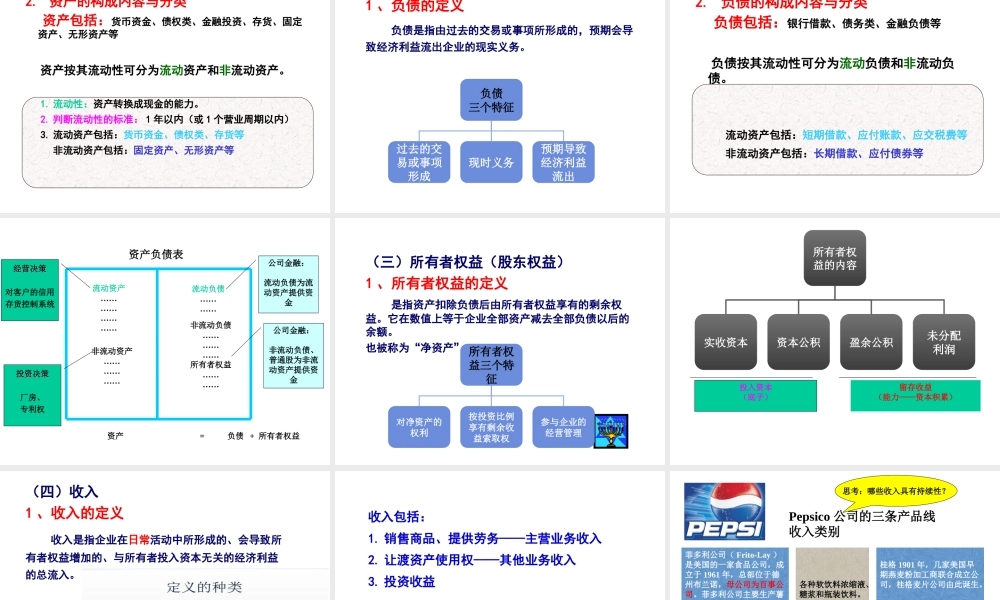Select the 过去的交易或事项形成 box
Viewport: 1000px width, 600px height.
[418, 160]
